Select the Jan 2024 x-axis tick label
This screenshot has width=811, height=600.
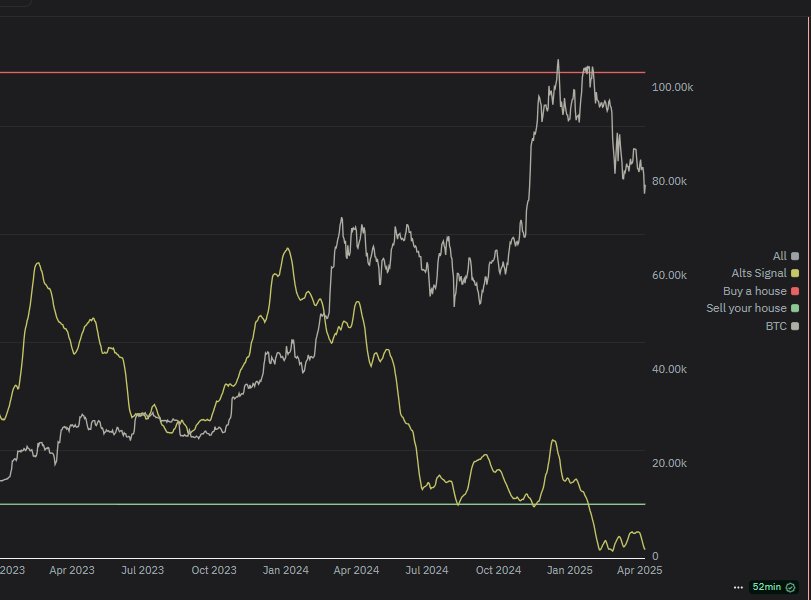pyautogui.click(x=285, y=570)
